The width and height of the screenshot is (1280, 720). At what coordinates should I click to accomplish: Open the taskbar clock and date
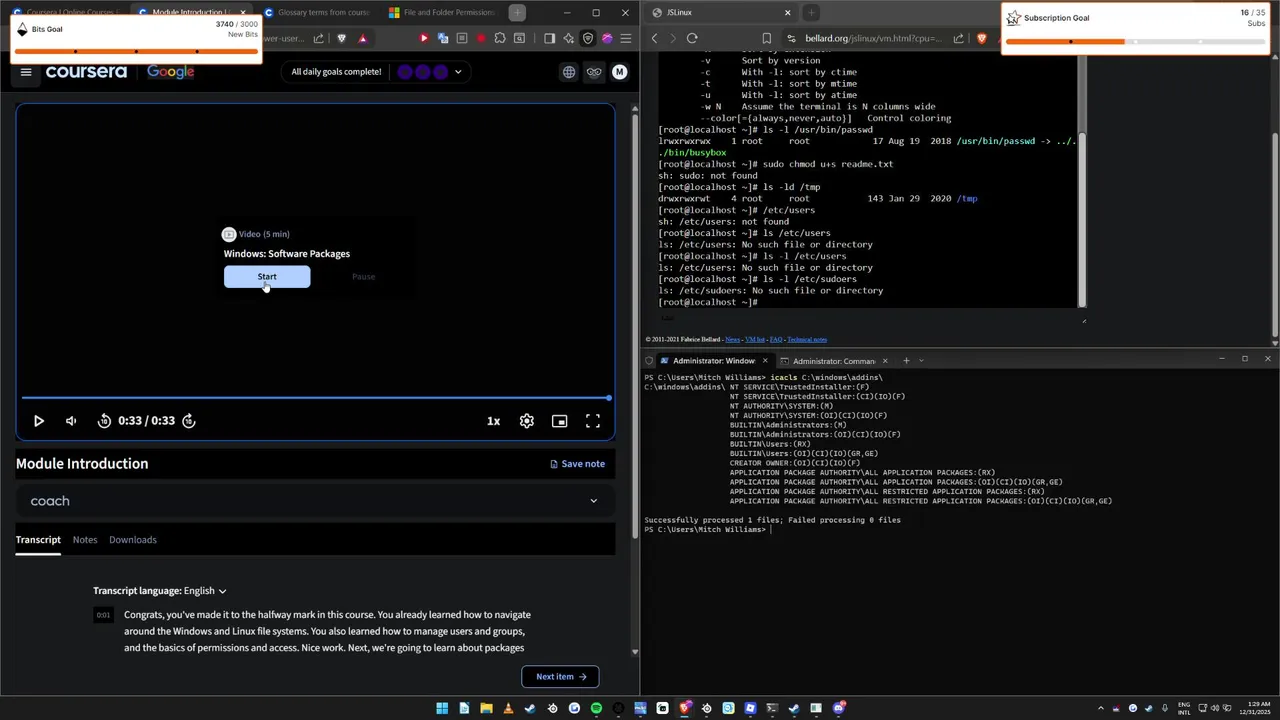(1255, 708)
